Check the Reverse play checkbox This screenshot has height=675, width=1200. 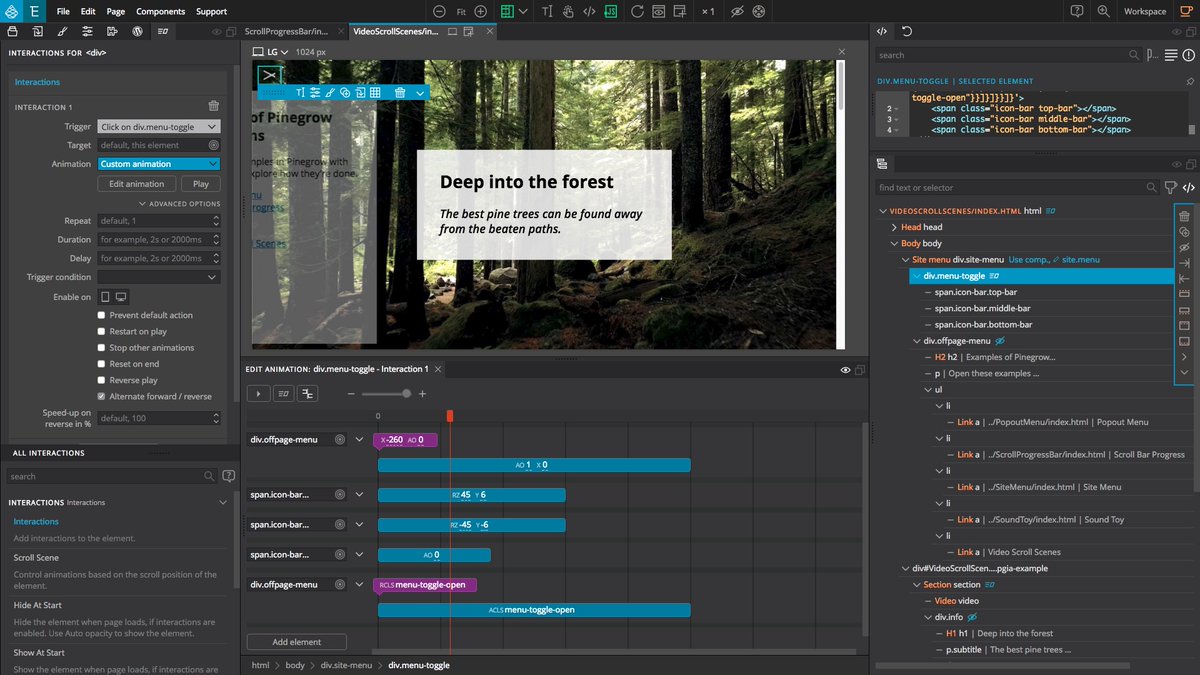coord(101,380)
